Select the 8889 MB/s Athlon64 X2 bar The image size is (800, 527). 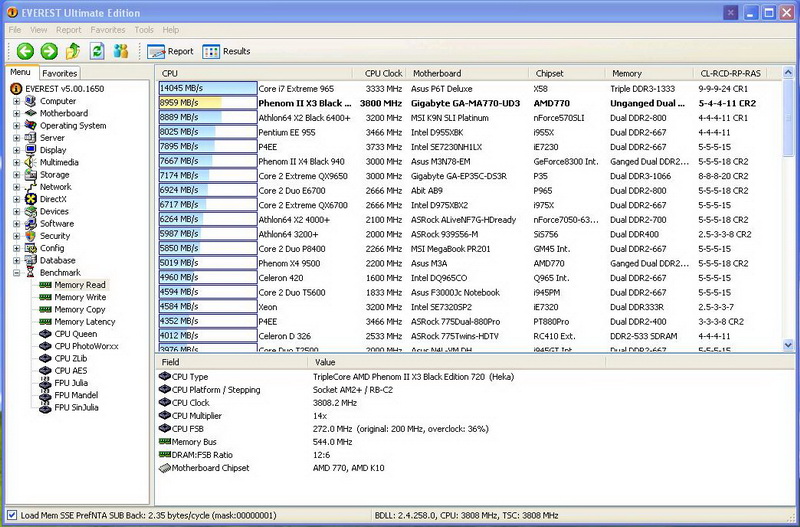coord(208,117)
